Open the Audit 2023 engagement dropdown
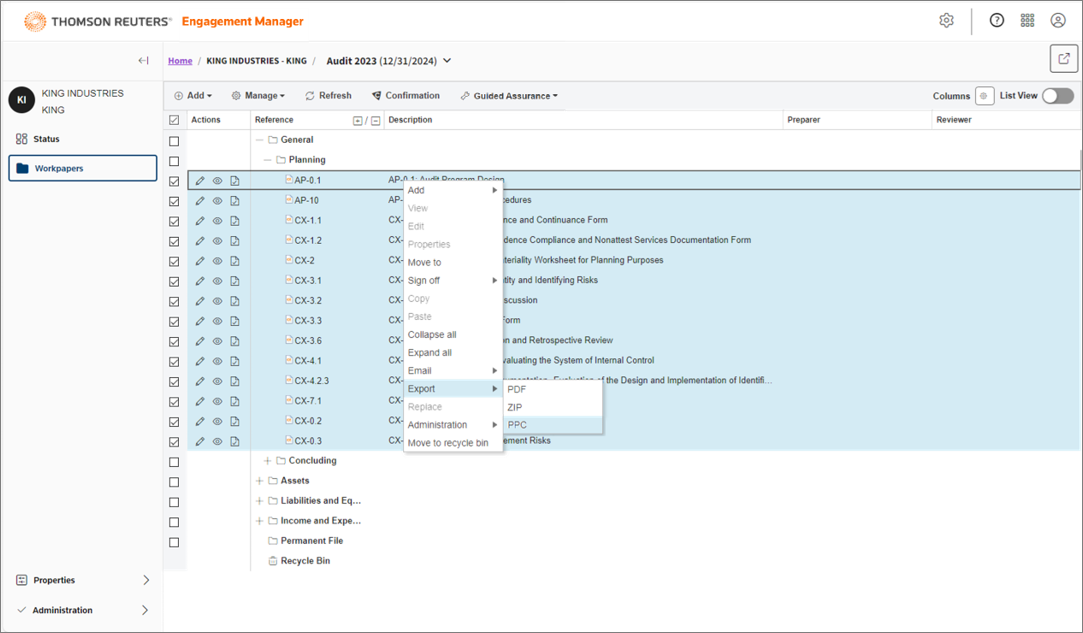 [x=447, y=61]
